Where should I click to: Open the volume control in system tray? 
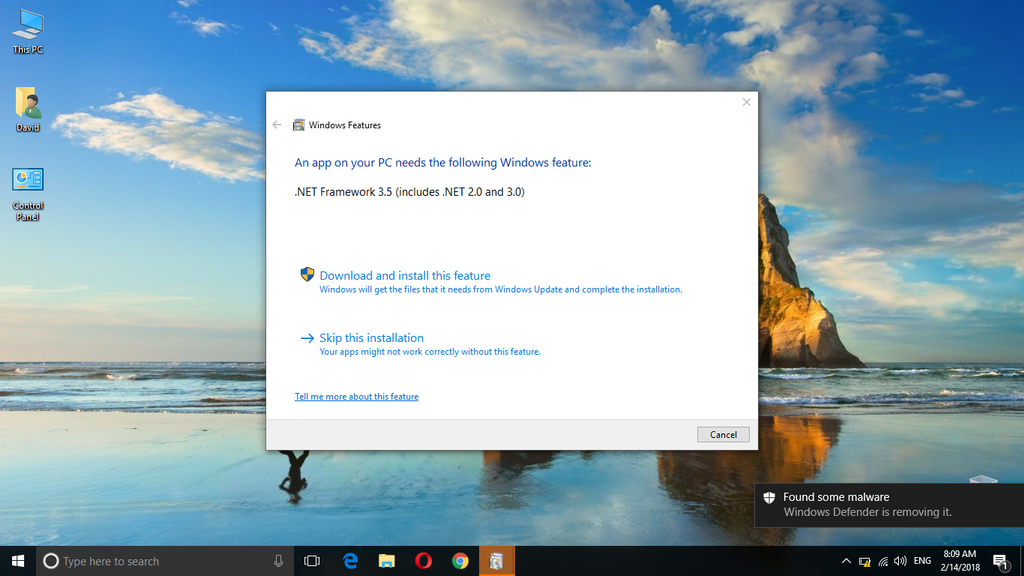(900, 561)
